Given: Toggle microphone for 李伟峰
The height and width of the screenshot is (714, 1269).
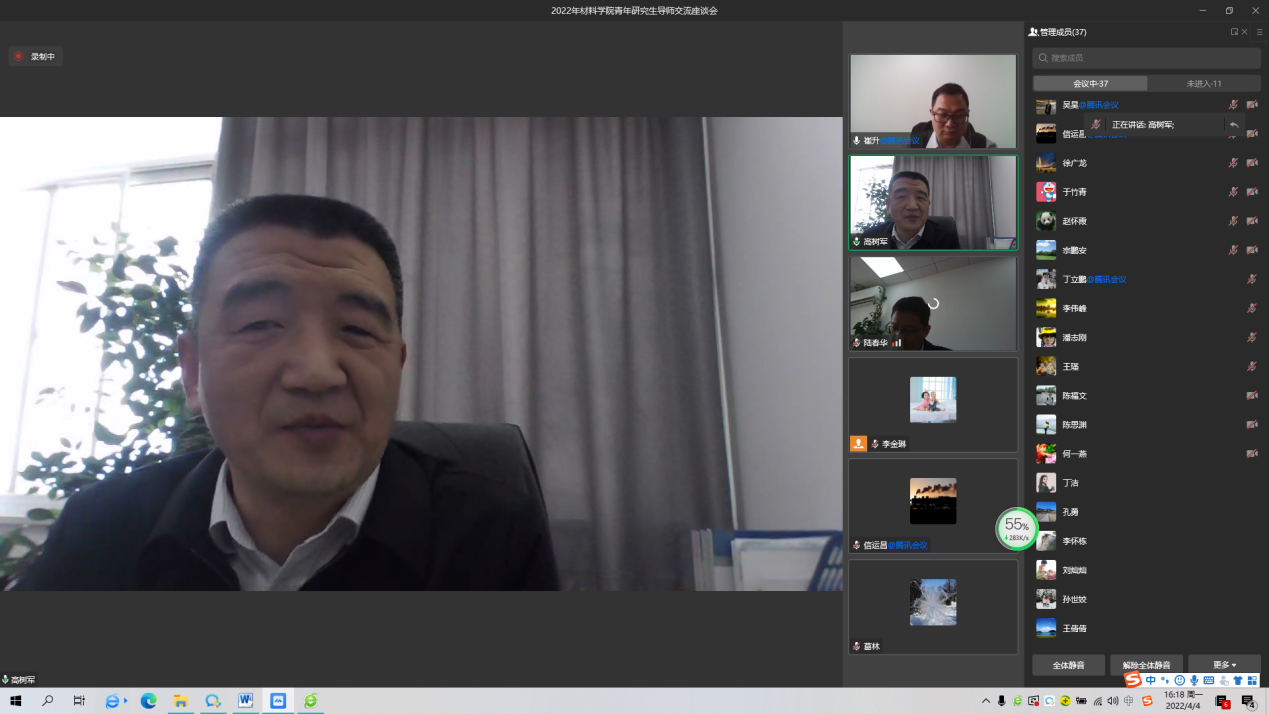Looking at the screenshot, I should [x=1252, y=308].
